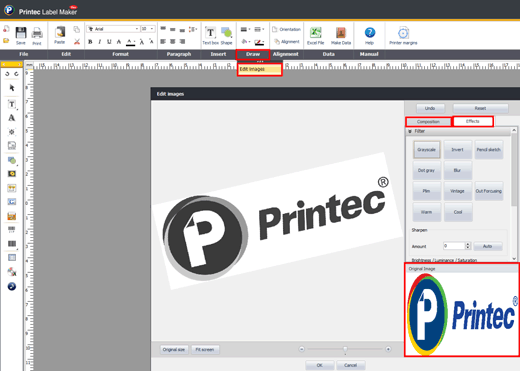Increase the Sharpen Amount stepper

point(468,244)
